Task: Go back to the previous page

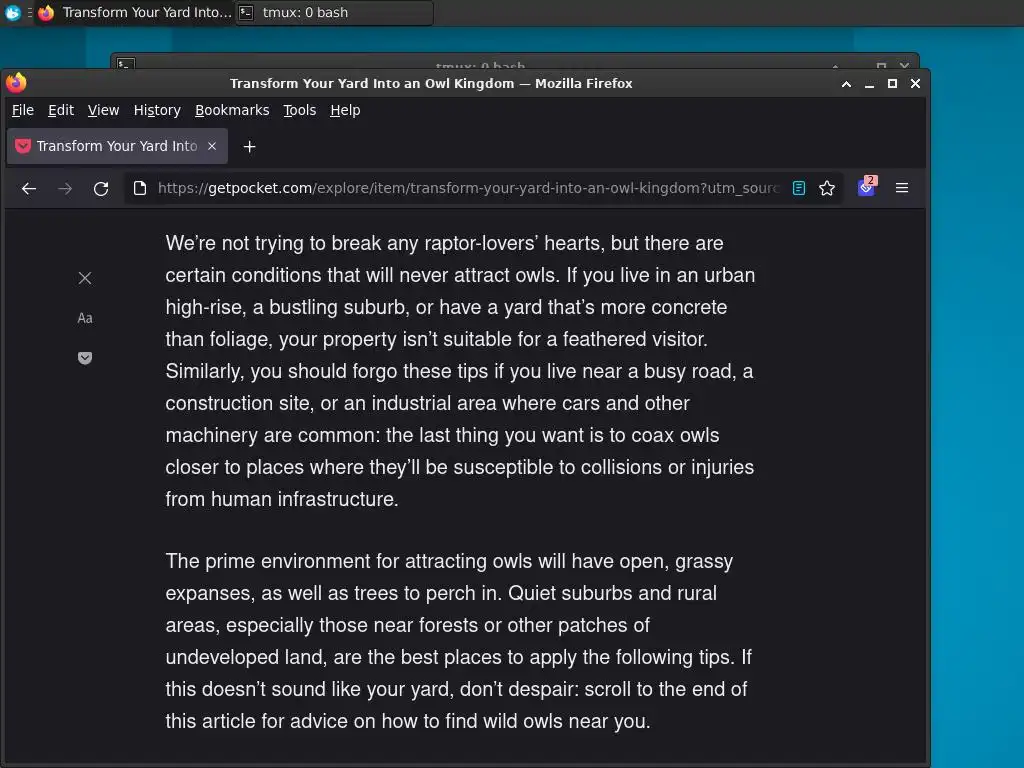Action: [x=29, y=188]
